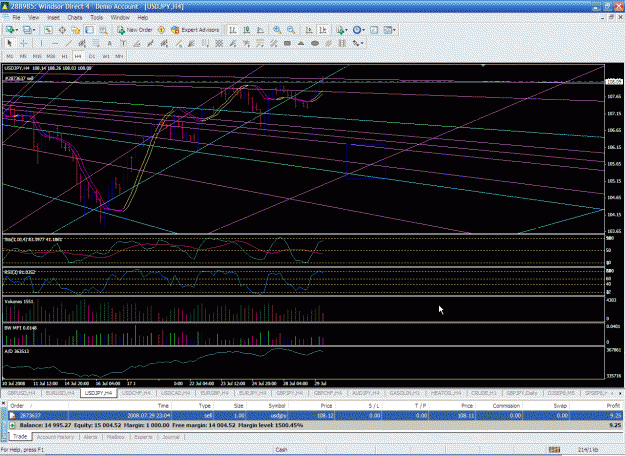625x456 pixels.
Task: Open the Templates icon
Action: pyautogui.click(x=387, y=30)
